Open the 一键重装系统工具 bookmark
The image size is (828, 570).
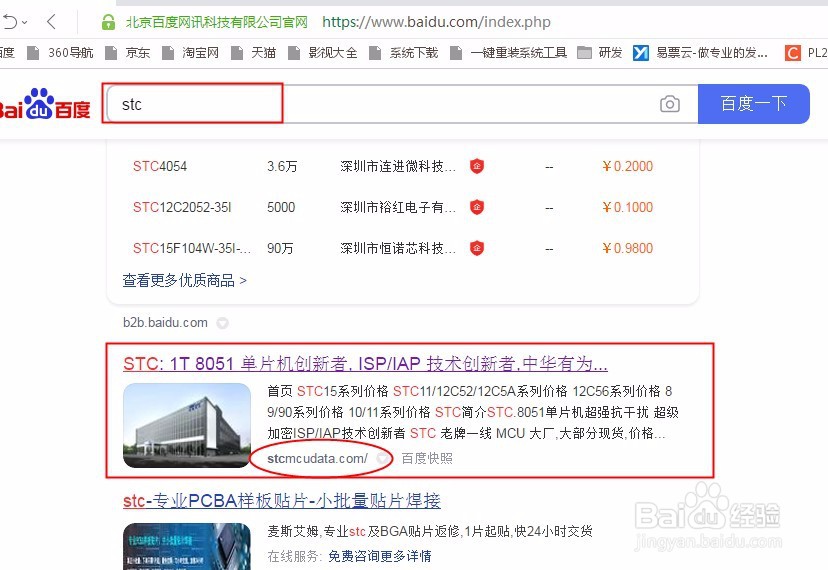point(509,53)
